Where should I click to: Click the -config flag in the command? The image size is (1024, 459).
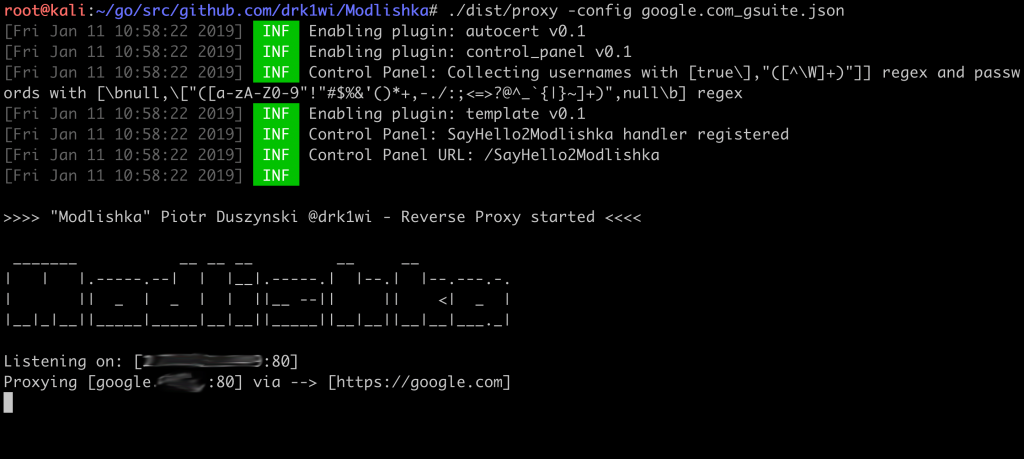(577, 9)
